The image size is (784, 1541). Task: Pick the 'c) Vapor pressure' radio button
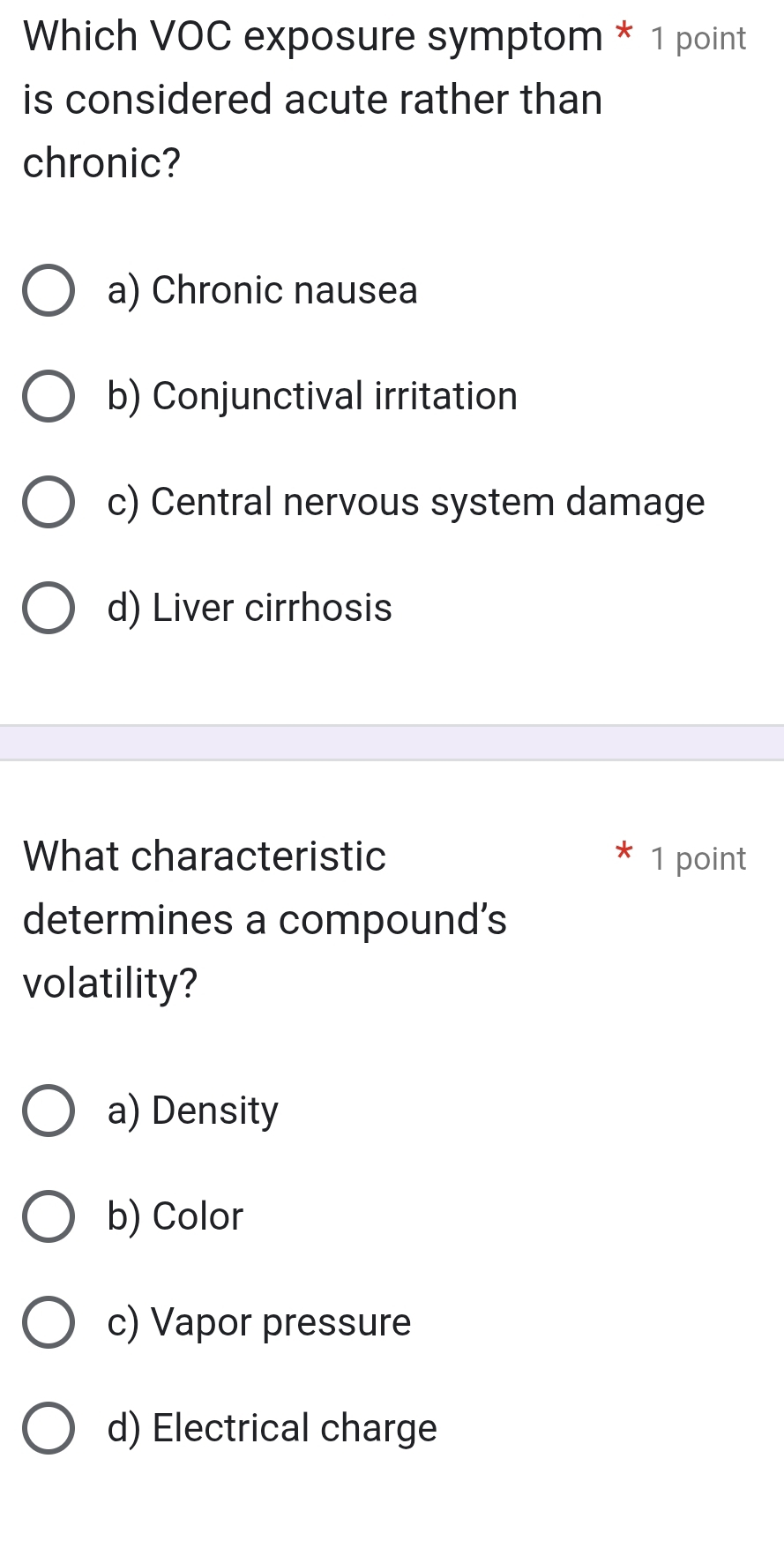click(x=49, y=1322)
